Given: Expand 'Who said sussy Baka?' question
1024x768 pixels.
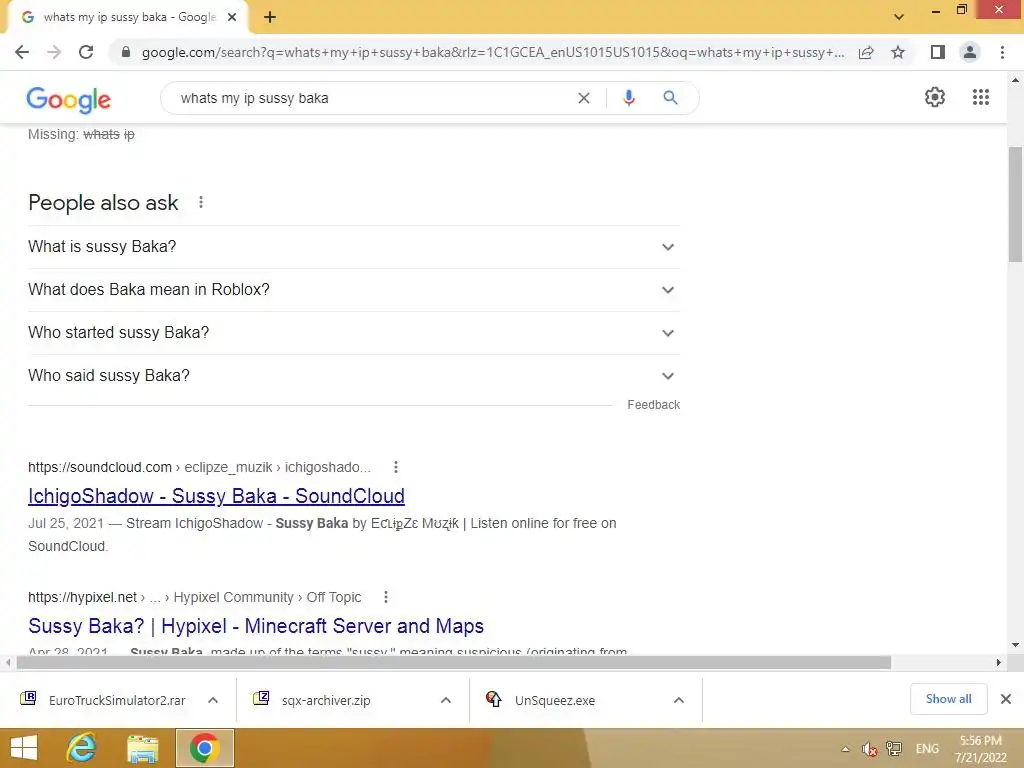Looking at the screenshot, I should [354, 376].
